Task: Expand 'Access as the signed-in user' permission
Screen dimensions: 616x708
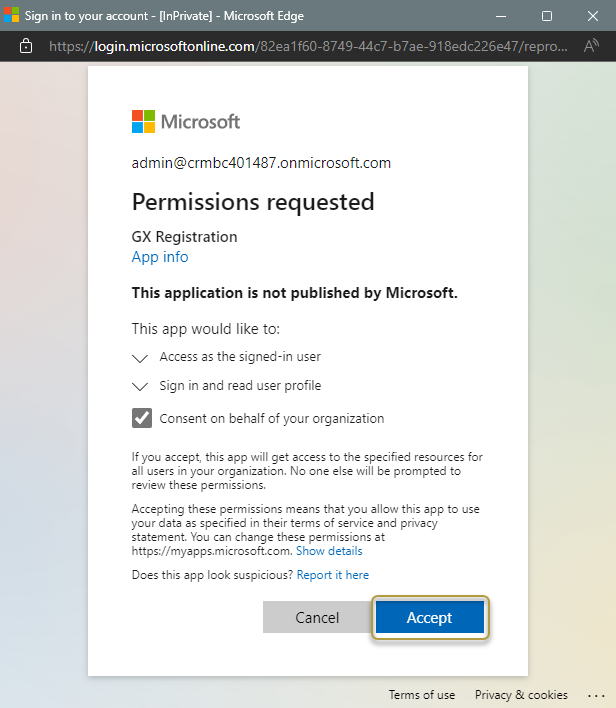Action: click(x=140, y=357)
